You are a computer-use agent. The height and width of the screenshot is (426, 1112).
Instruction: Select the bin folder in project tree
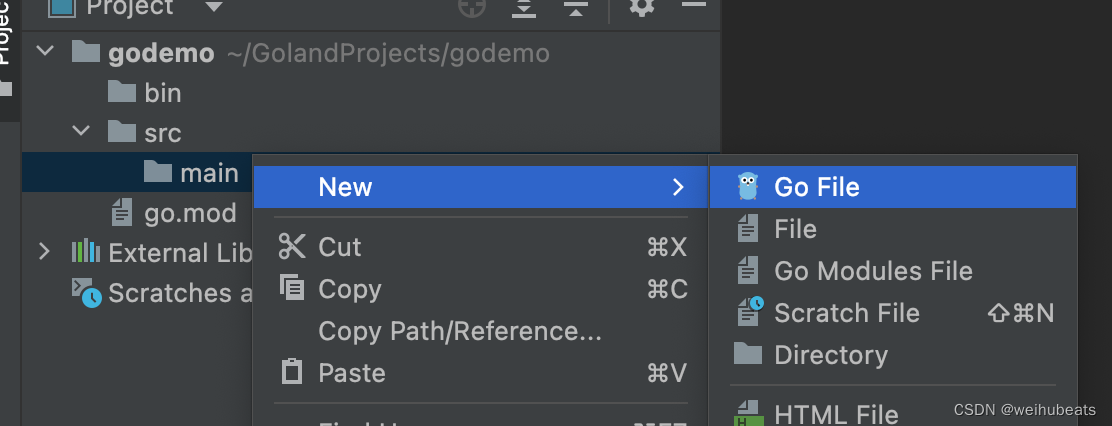click(162, 93)
